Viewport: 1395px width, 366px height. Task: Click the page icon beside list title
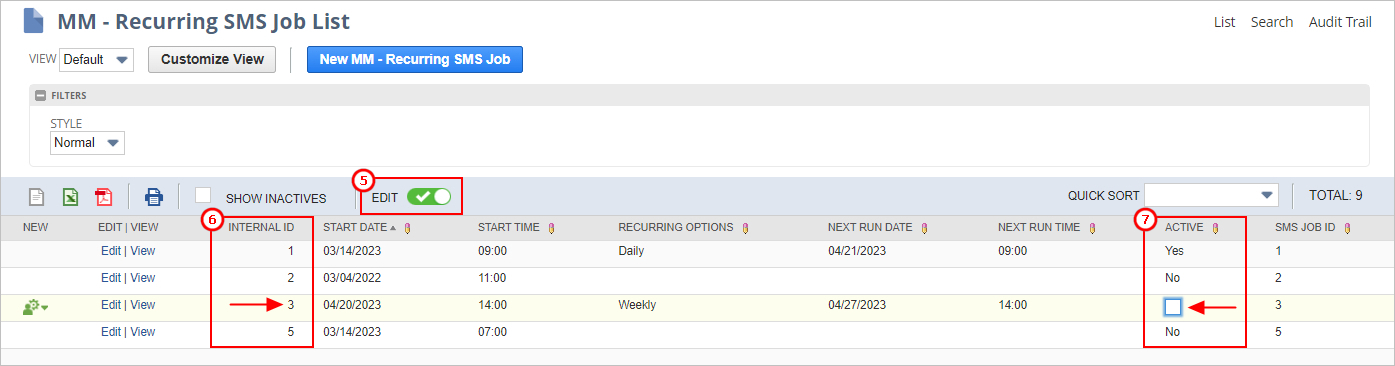point(33,21)
